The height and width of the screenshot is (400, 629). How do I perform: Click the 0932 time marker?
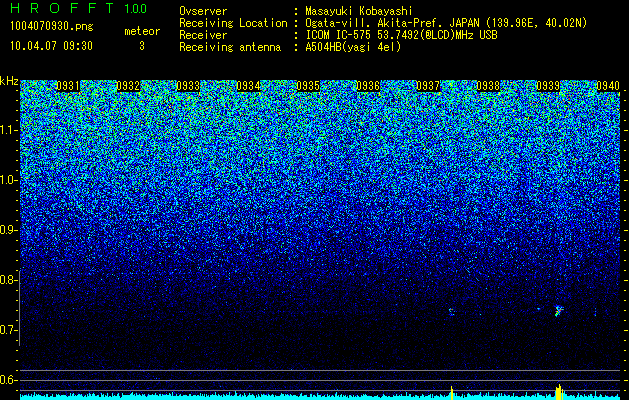(128, 86)
